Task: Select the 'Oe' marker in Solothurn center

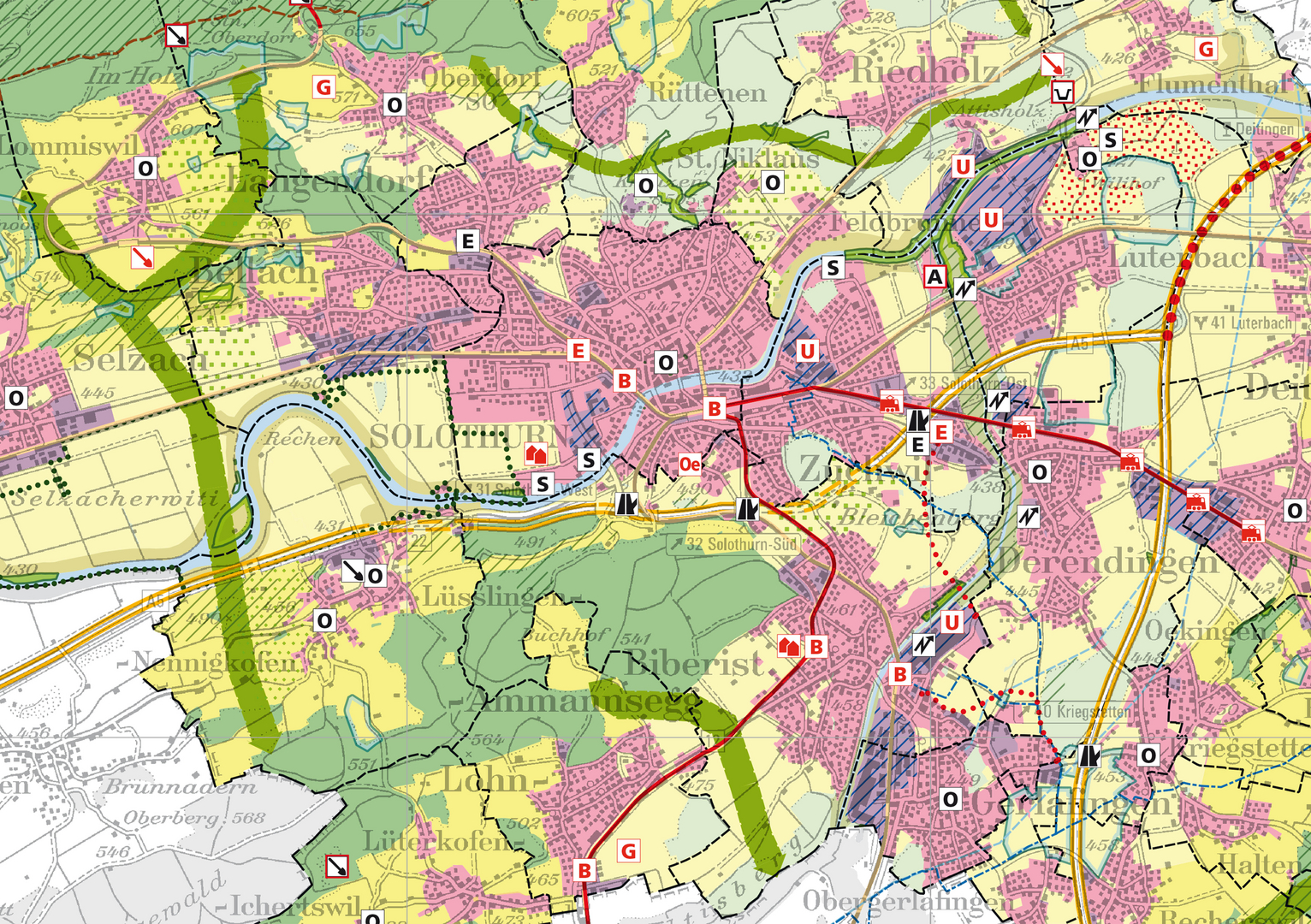Action: 690,464
